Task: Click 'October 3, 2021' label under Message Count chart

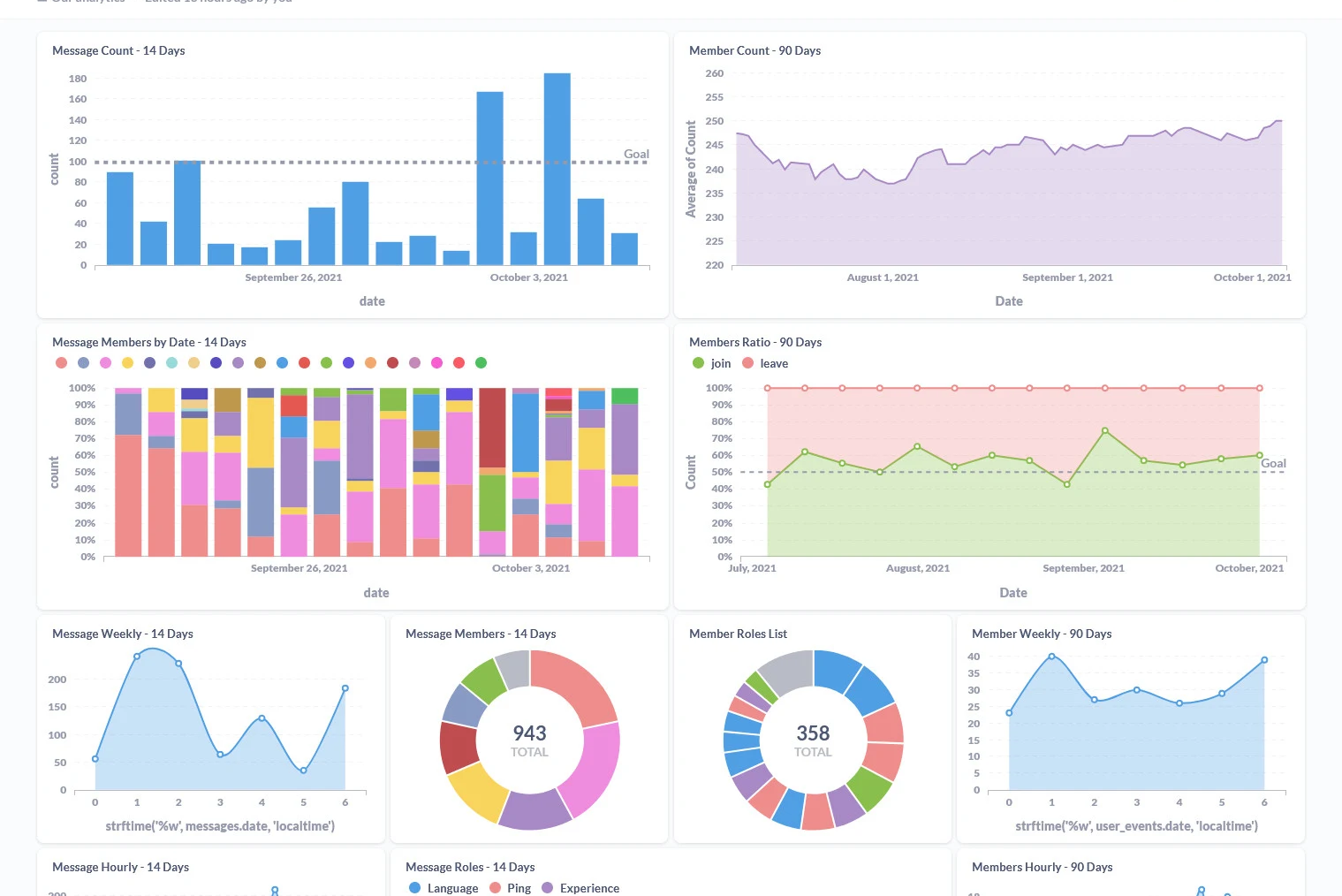Action: (529, 277)
